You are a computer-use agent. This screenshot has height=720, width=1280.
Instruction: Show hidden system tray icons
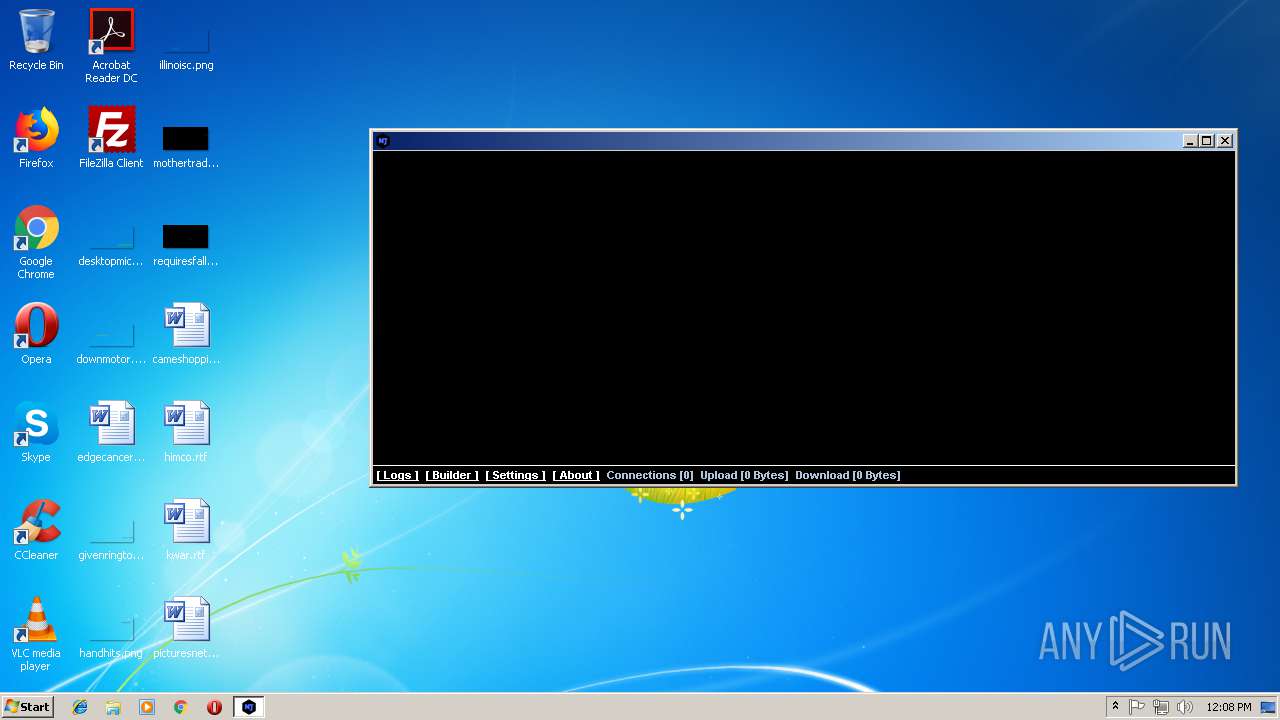[1115, 707]
